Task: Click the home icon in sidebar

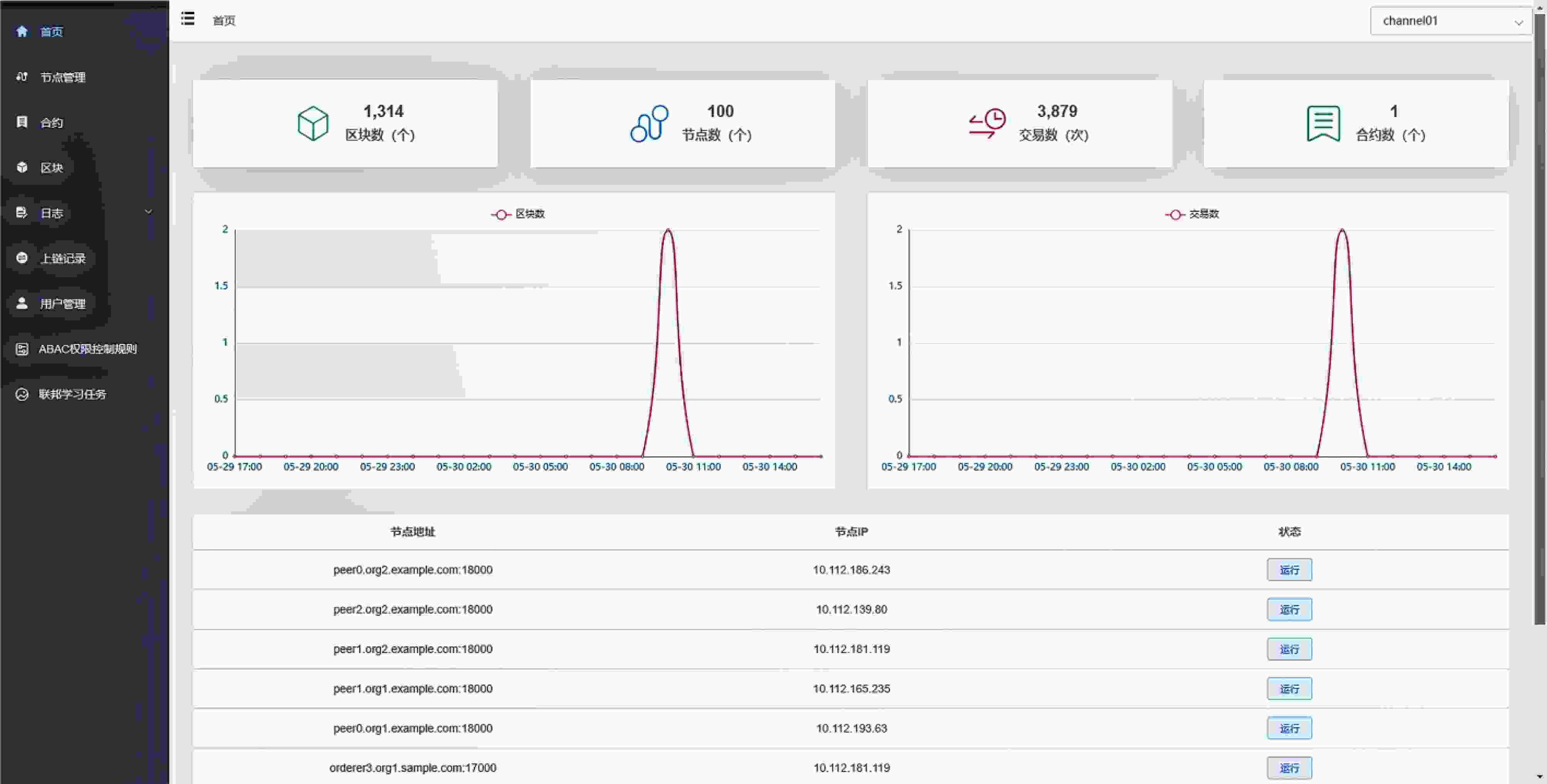Action: [x=22, y=31]
